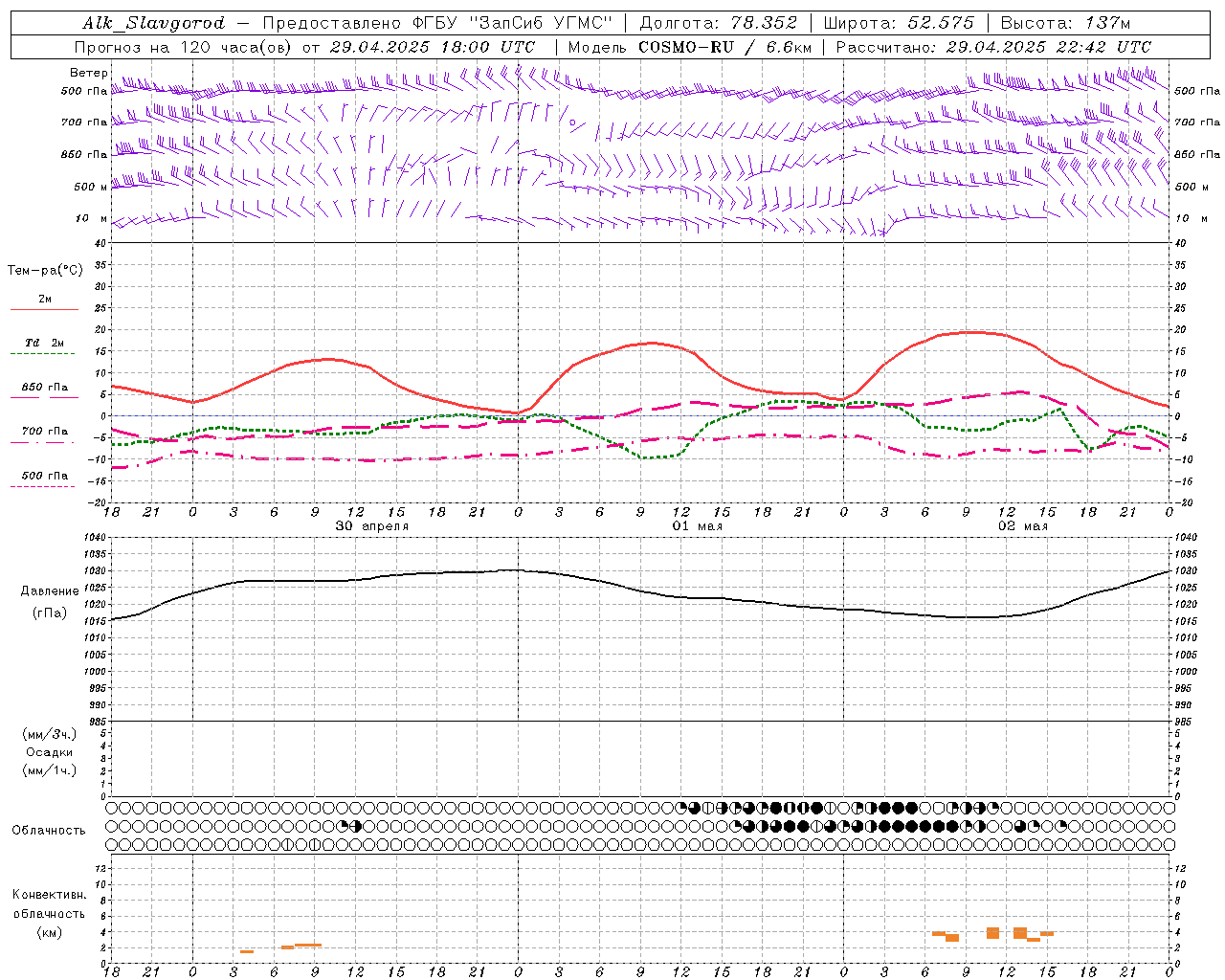Click the Осадки precipitation label
The image size is (1225, 980).
(x=49, y=752)
